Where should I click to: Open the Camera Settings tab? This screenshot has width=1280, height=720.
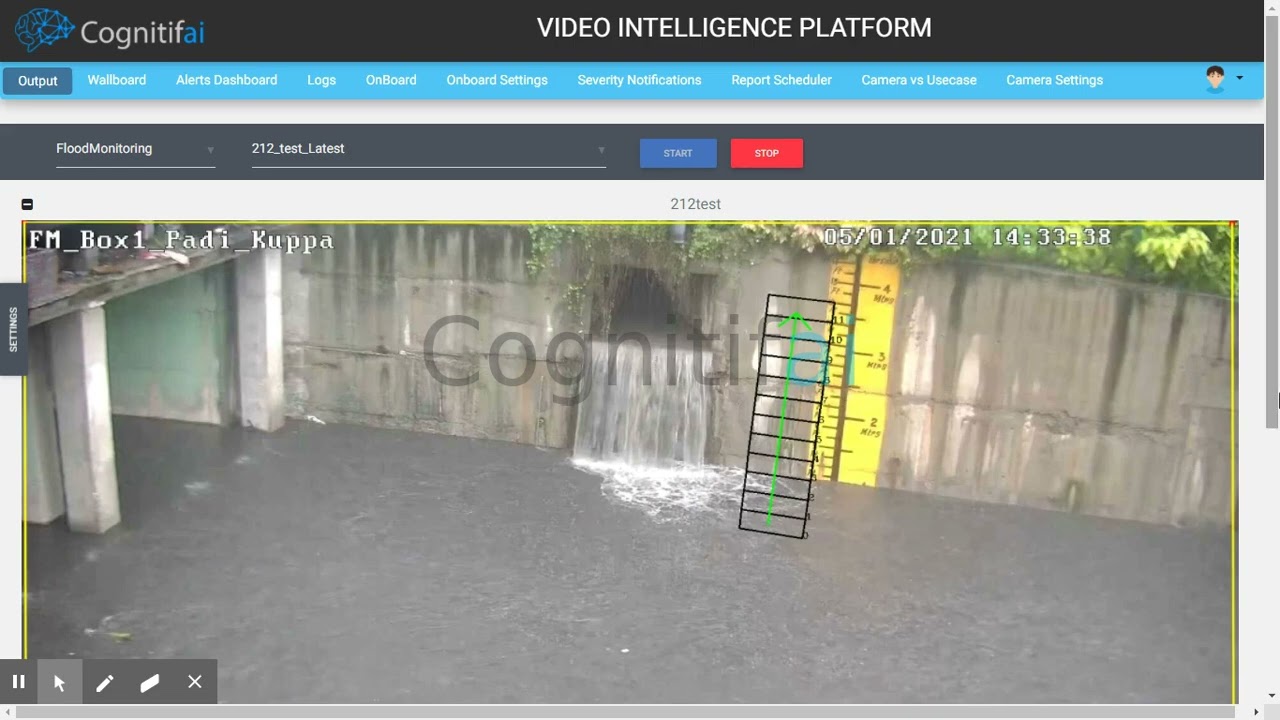(1054, 80)
